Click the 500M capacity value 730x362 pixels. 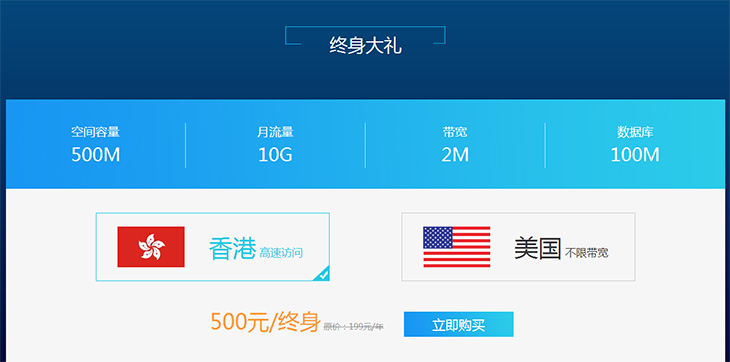95,155
